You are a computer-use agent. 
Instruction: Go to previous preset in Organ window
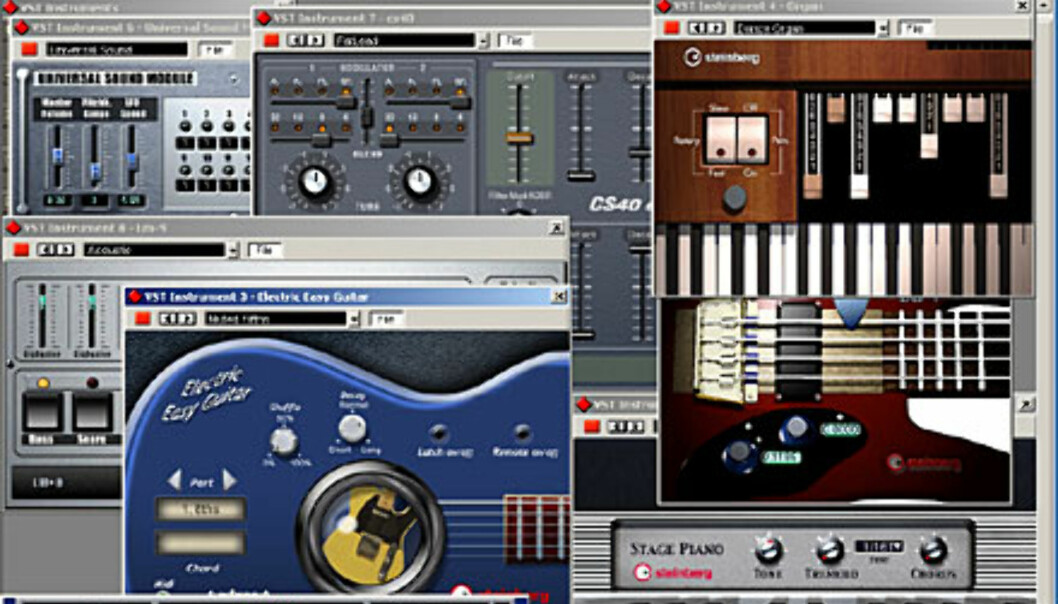[696, 28]
